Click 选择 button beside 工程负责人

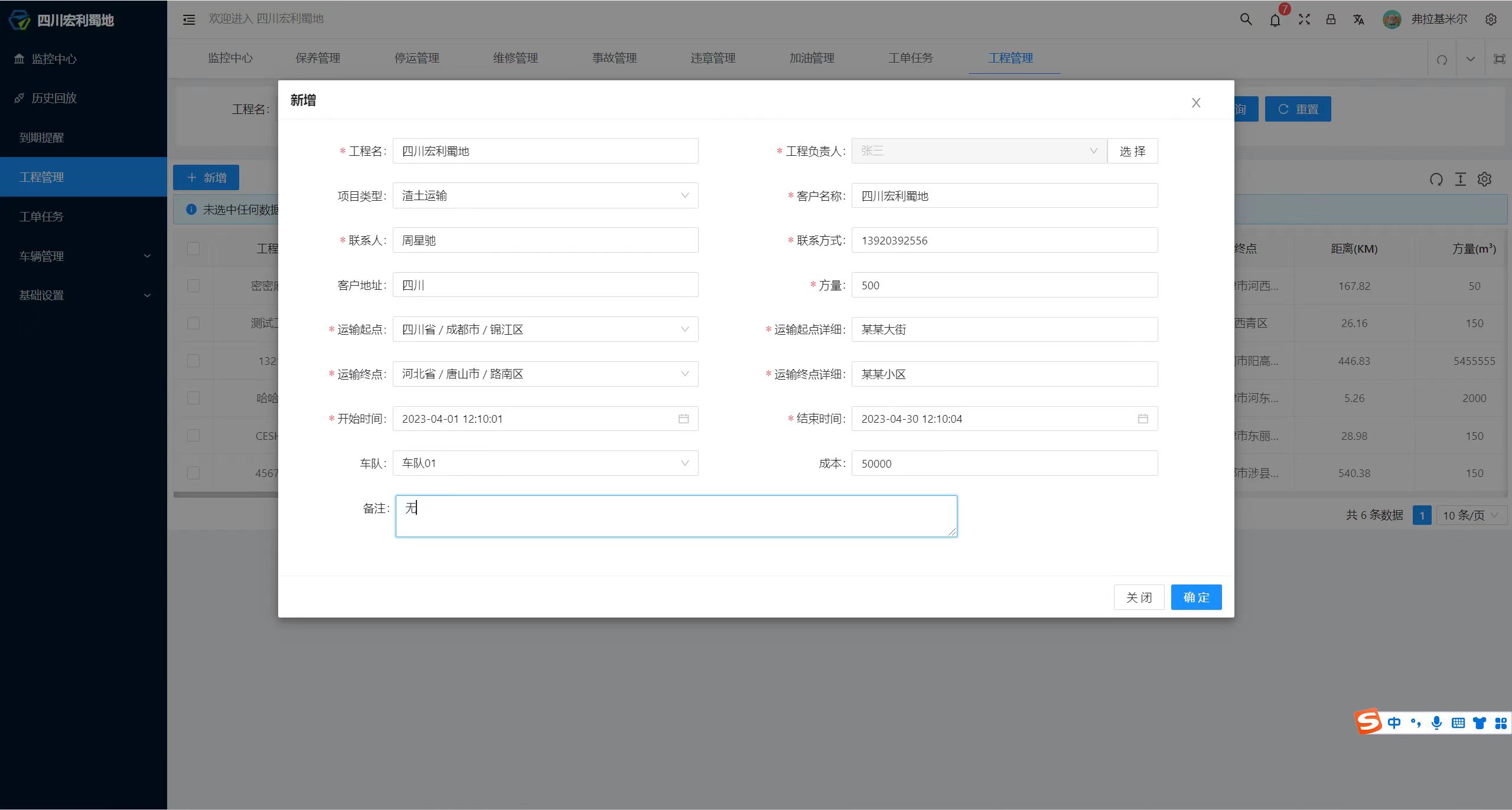point(1132,151)
